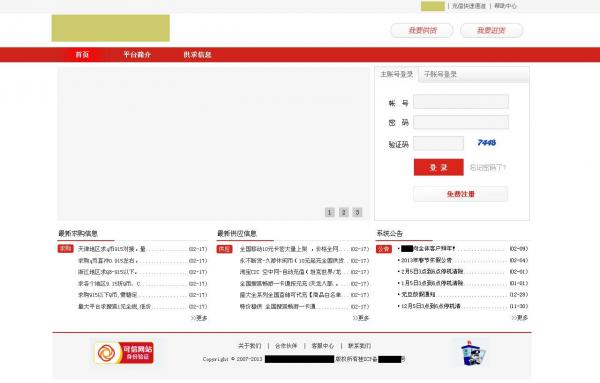Click the 我要进货 purchase button
The height and width of the screenshot is (383, 600).
pos(491,30)
